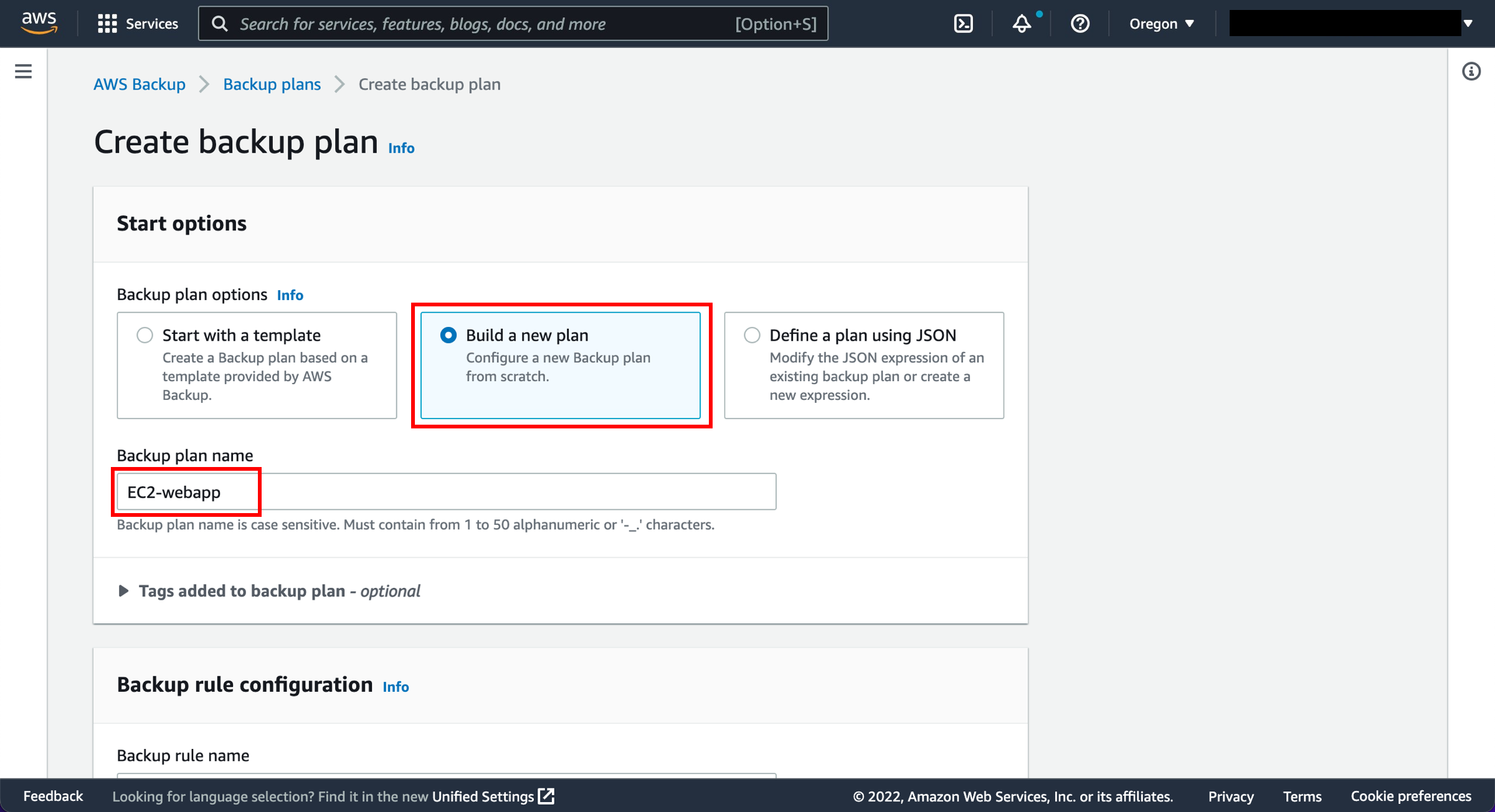
Task: Click Feedback in the footer
Action: click(53, 796)
